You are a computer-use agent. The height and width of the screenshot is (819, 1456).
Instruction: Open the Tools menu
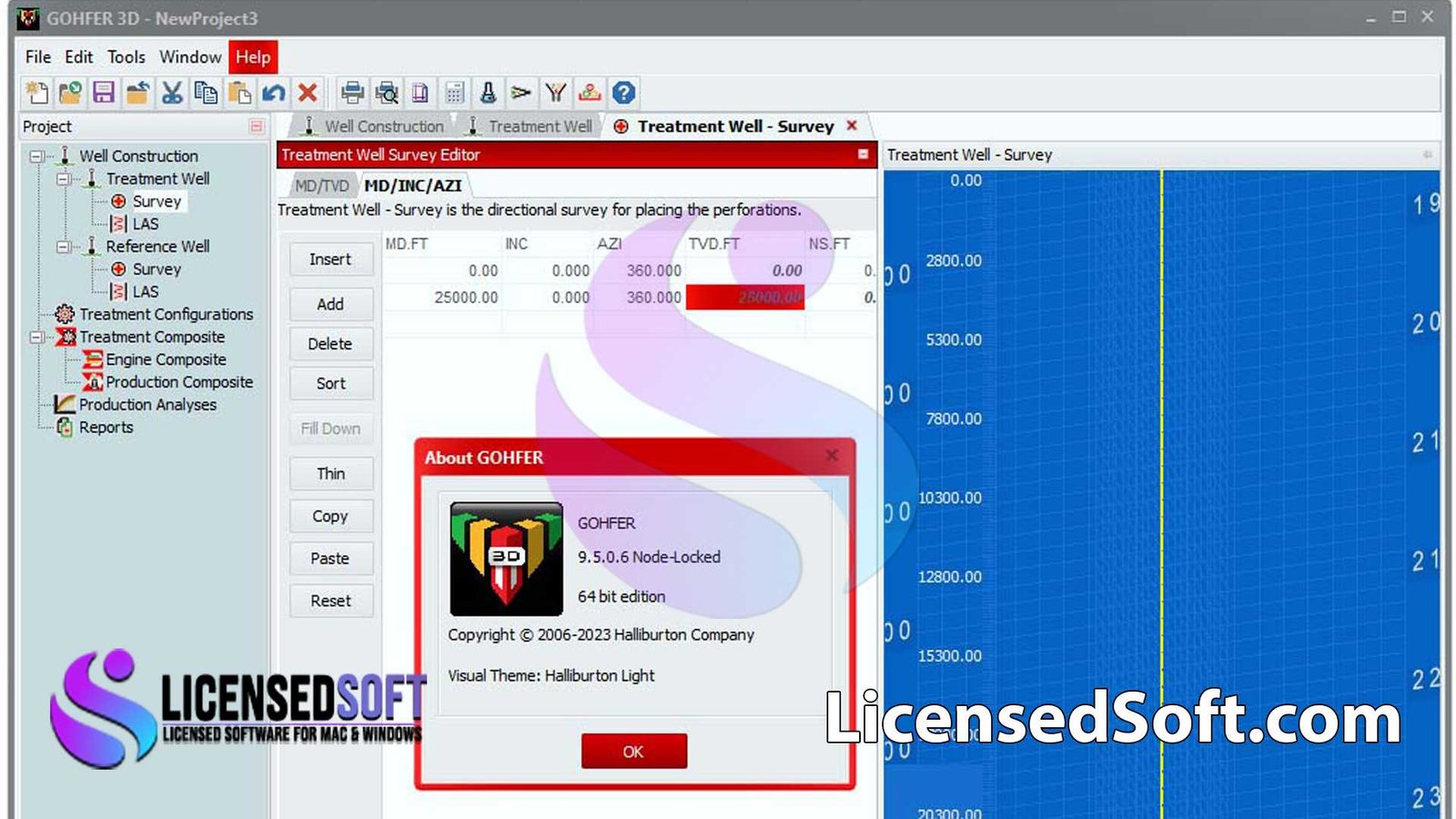tap(126, 57)
